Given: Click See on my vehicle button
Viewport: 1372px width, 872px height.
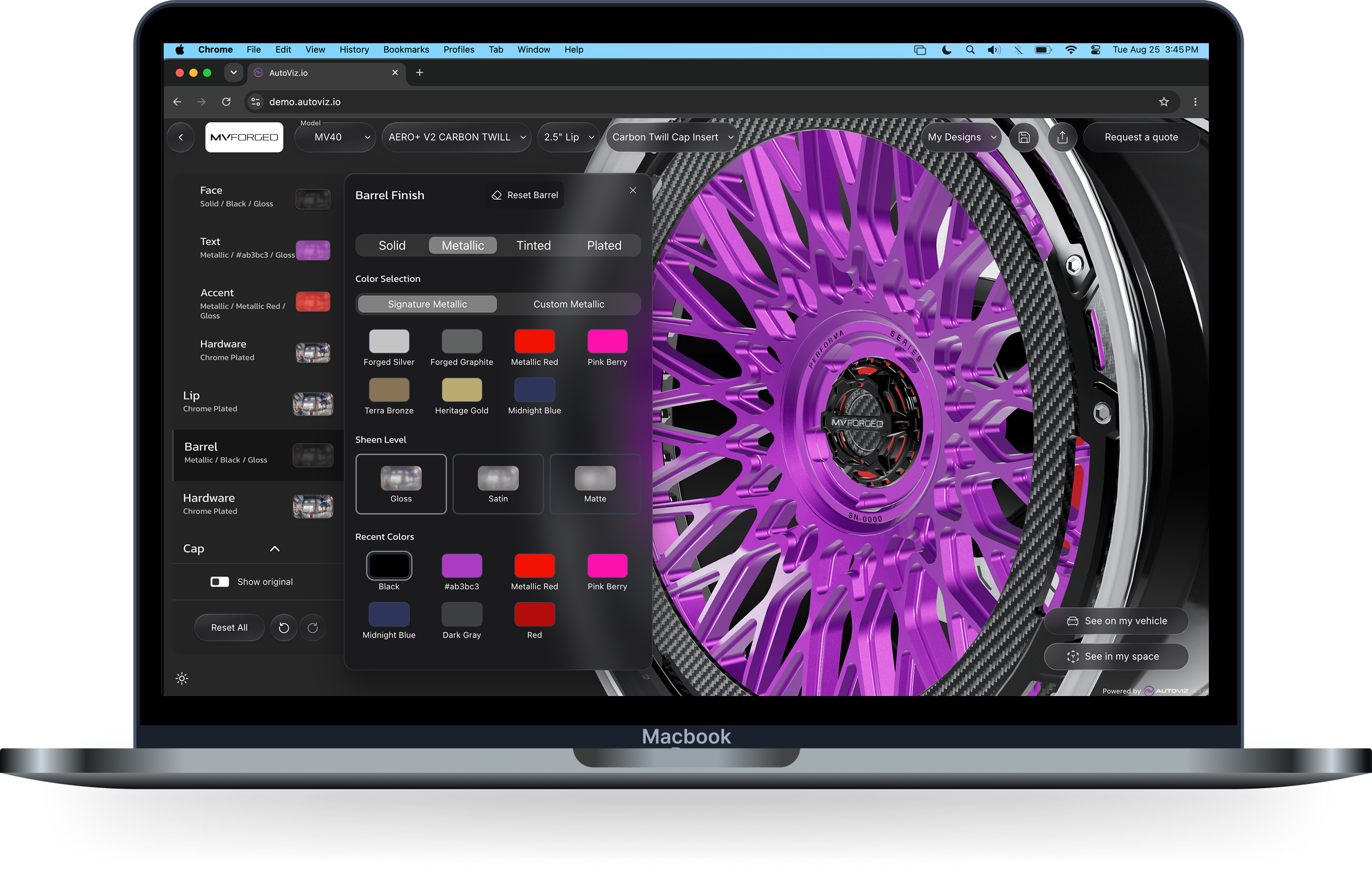Looking at the screenshot, I should [x=1116, y=621].
